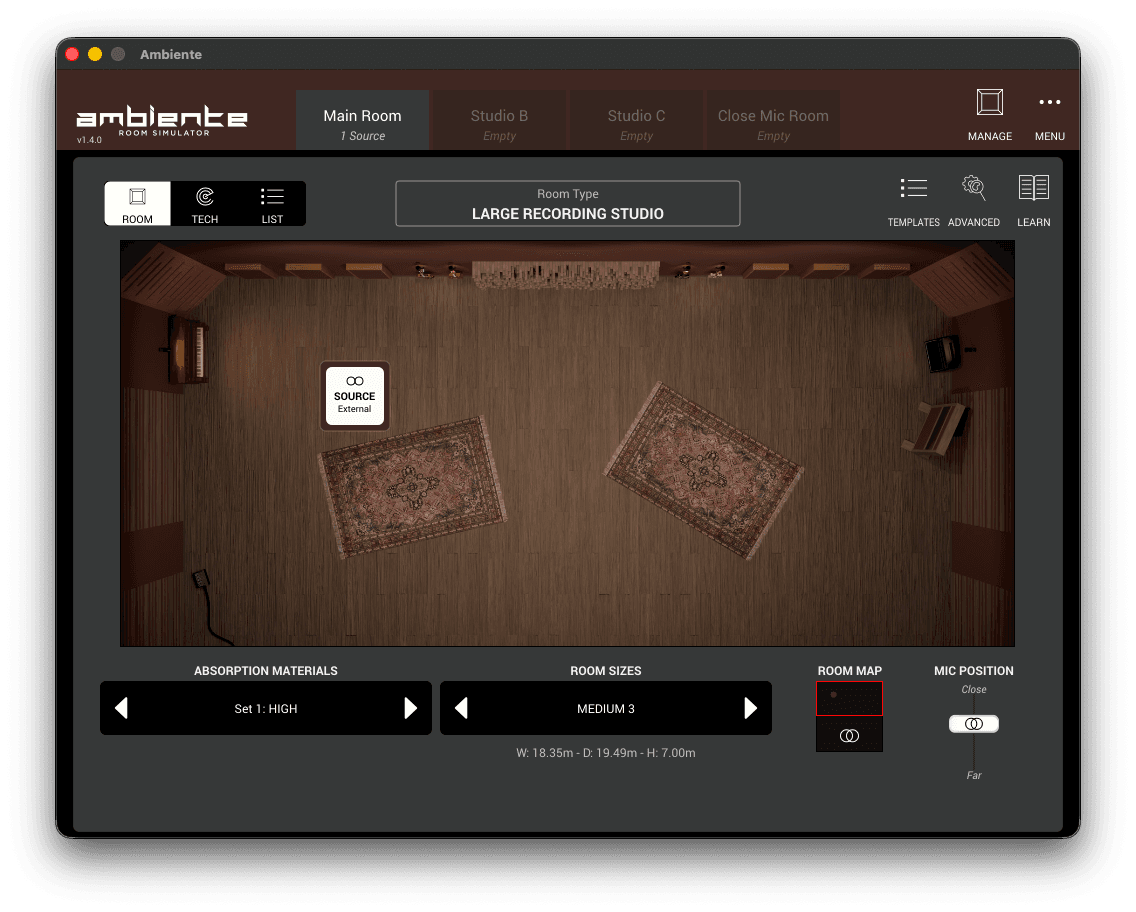Screen dimensions: 1136x912
Task: Switch to the Studio B tab
Action: click(x=499, y=123)
